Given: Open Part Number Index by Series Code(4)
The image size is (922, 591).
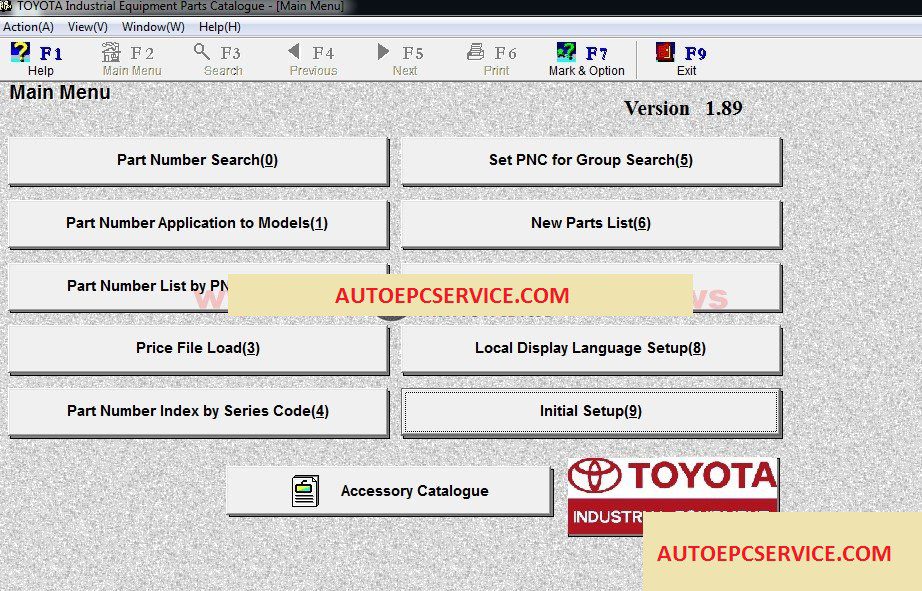Looking at the screenshot, I should coord(198,412).
